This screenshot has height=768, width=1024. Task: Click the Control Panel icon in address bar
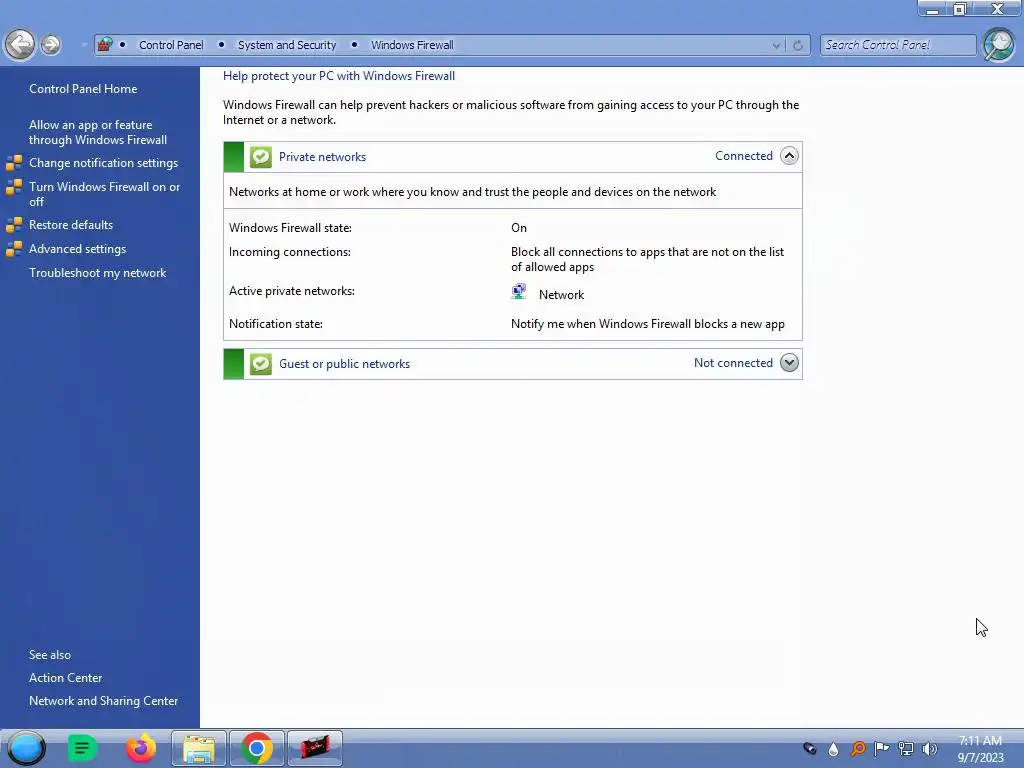(104, 44)
